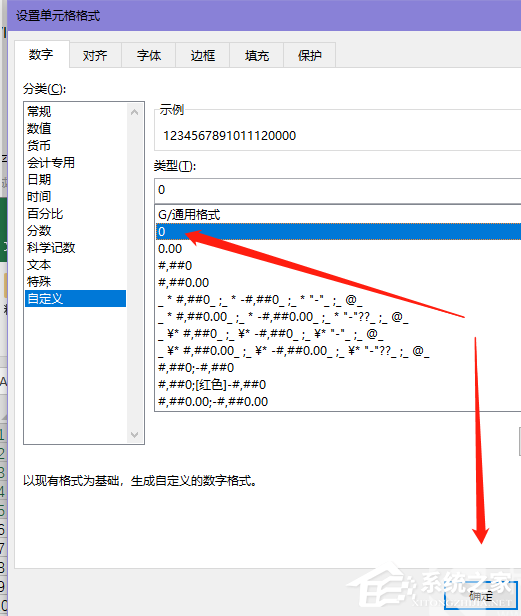This screenshot has width=521, height=616.
Task: Pick the 文本 category
Action: coord(75,265)
